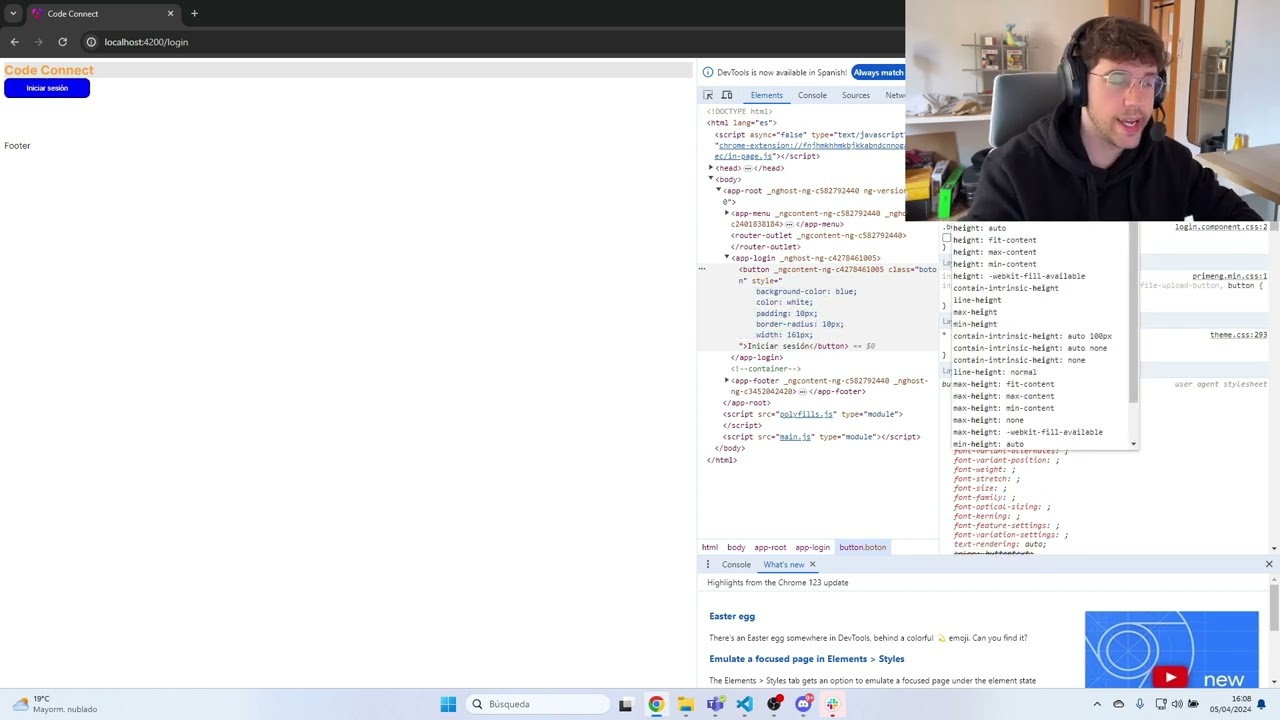Close the DevTools bottom drawer
1280x720 pixels.
pyautogui.click(x=1269, y=565)
